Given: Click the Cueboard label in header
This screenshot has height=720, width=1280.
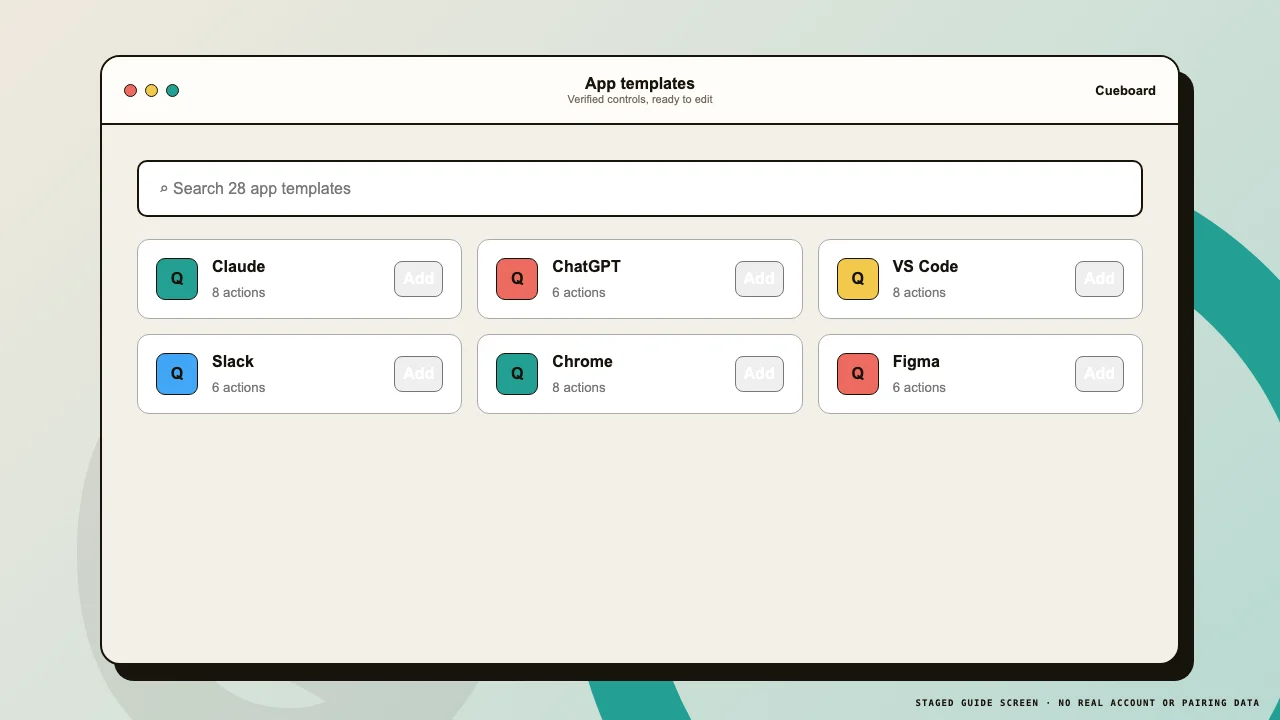Looking at the screenshot, I should [1125, 91].
